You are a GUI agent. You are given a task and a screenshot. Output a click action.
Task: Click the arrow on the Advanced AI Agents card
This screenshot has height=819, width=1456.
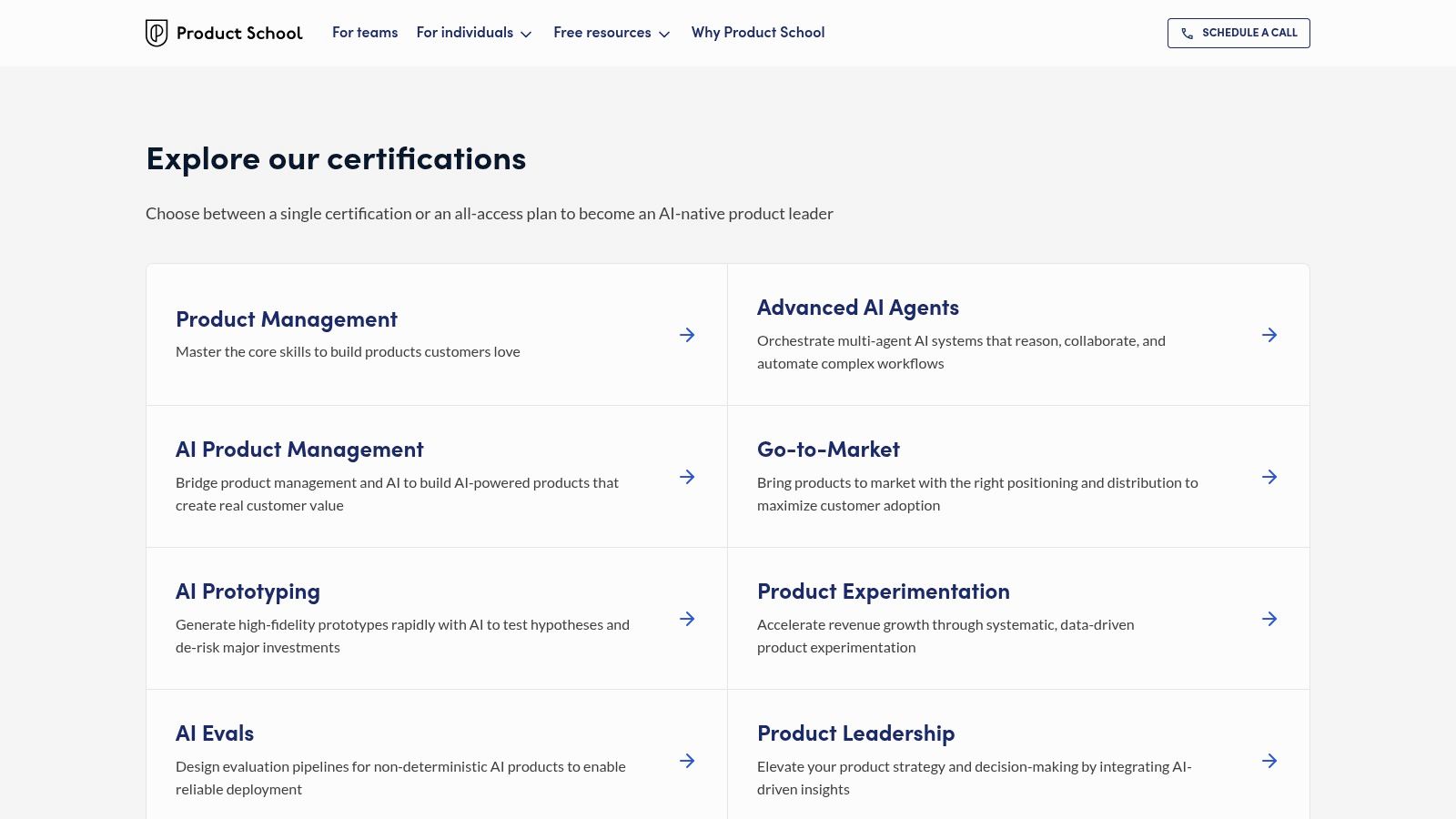point(1269,335)
